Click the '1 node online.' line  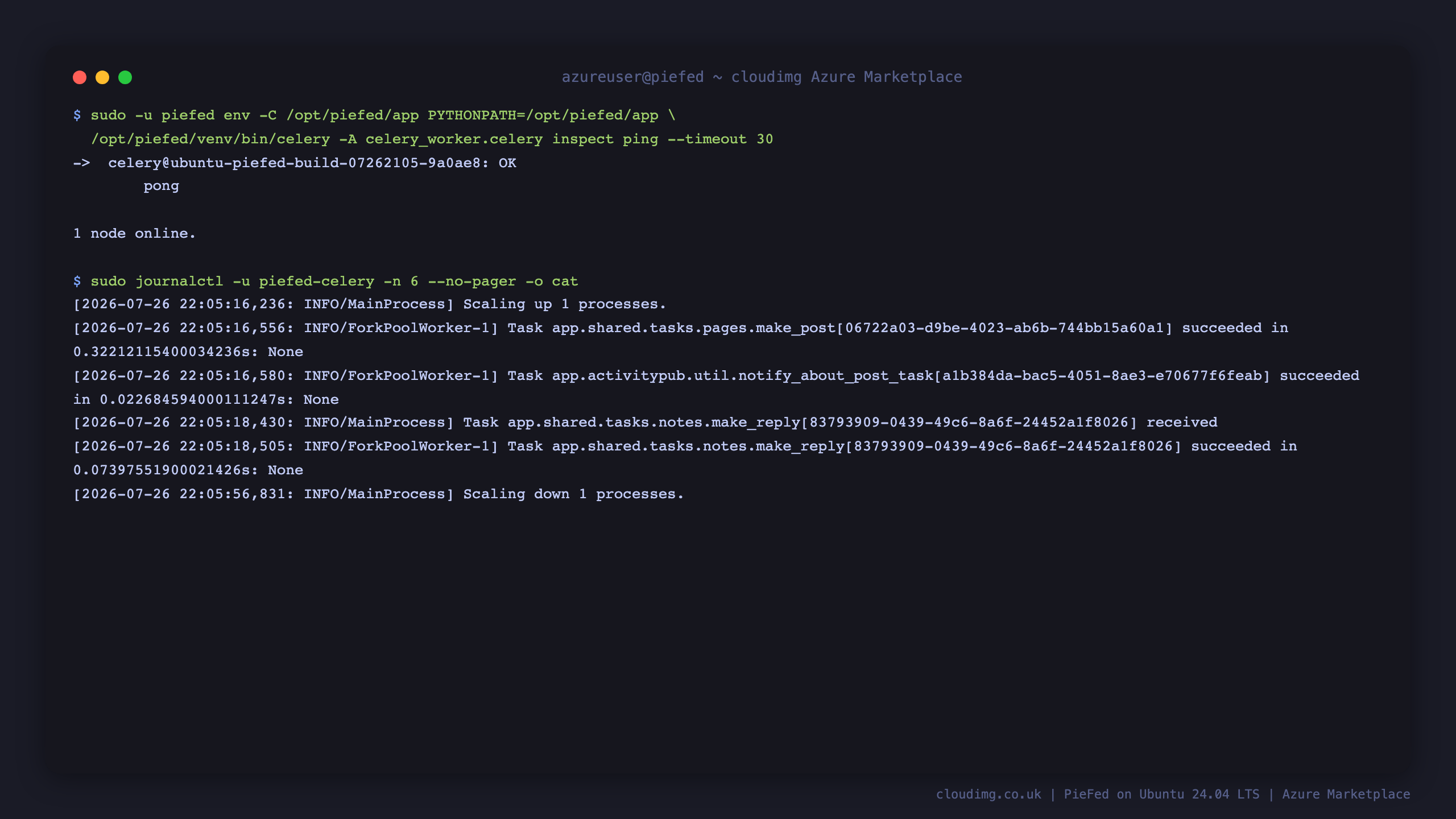134,234
